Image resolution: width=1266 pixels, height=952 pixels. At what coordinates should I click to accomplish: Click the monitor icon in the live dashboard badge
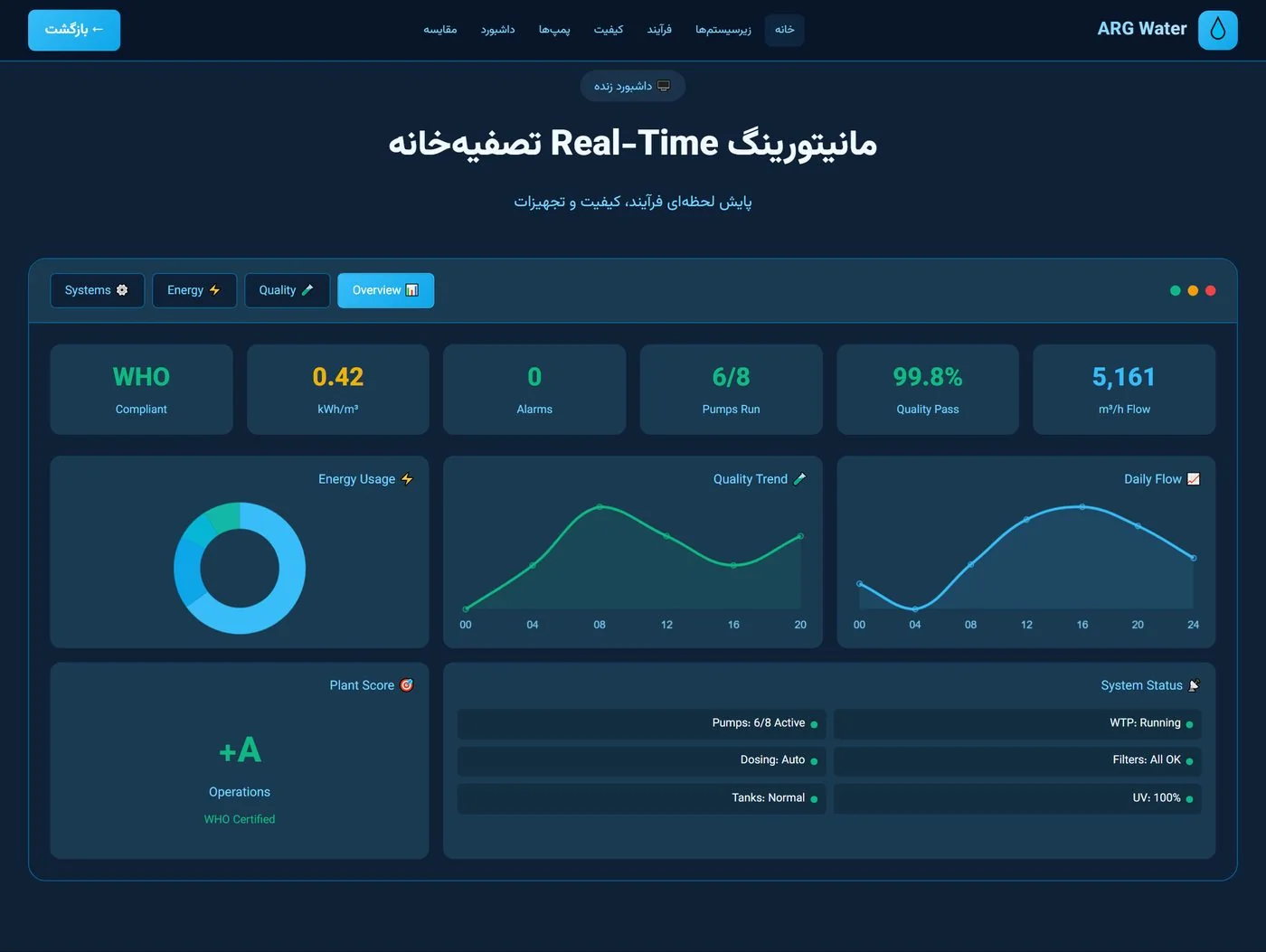click(664, 86)
